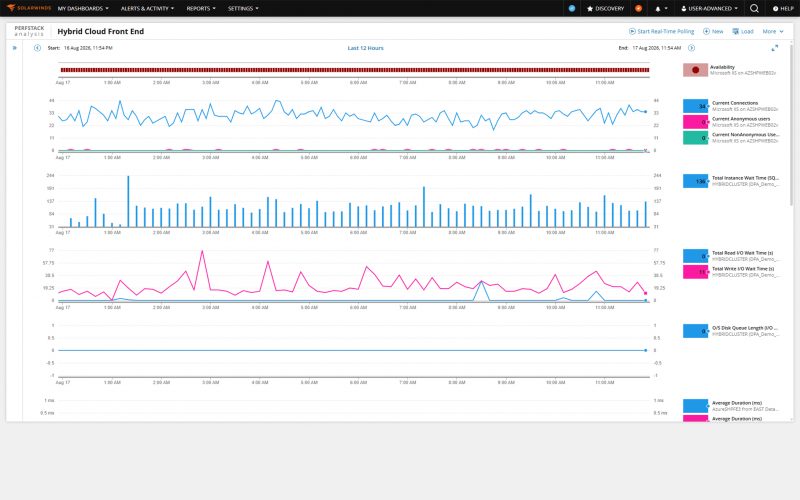The width and height of the screenshot is (800, 500).
Task: Select the Total Write I/O Wait Time label
Action: [x=743, y=269]
